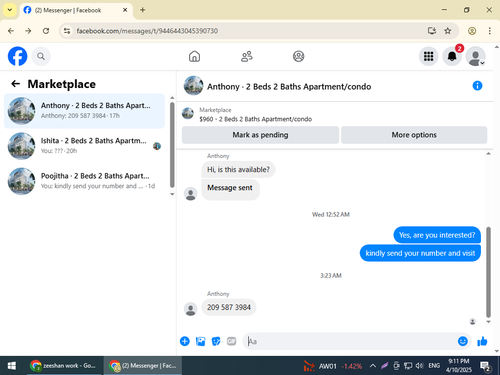Open the Facebook menu grid icon
Viewport: 500px width, 375px height.
pyautogui.click(x=428, y=56)
